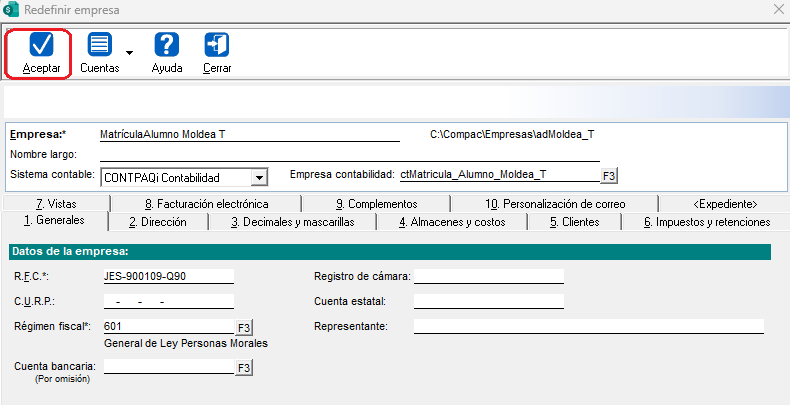Expand the Cuentas dropdown arrow
Viewport: 790px width, 405px height.
click(130, 52)
